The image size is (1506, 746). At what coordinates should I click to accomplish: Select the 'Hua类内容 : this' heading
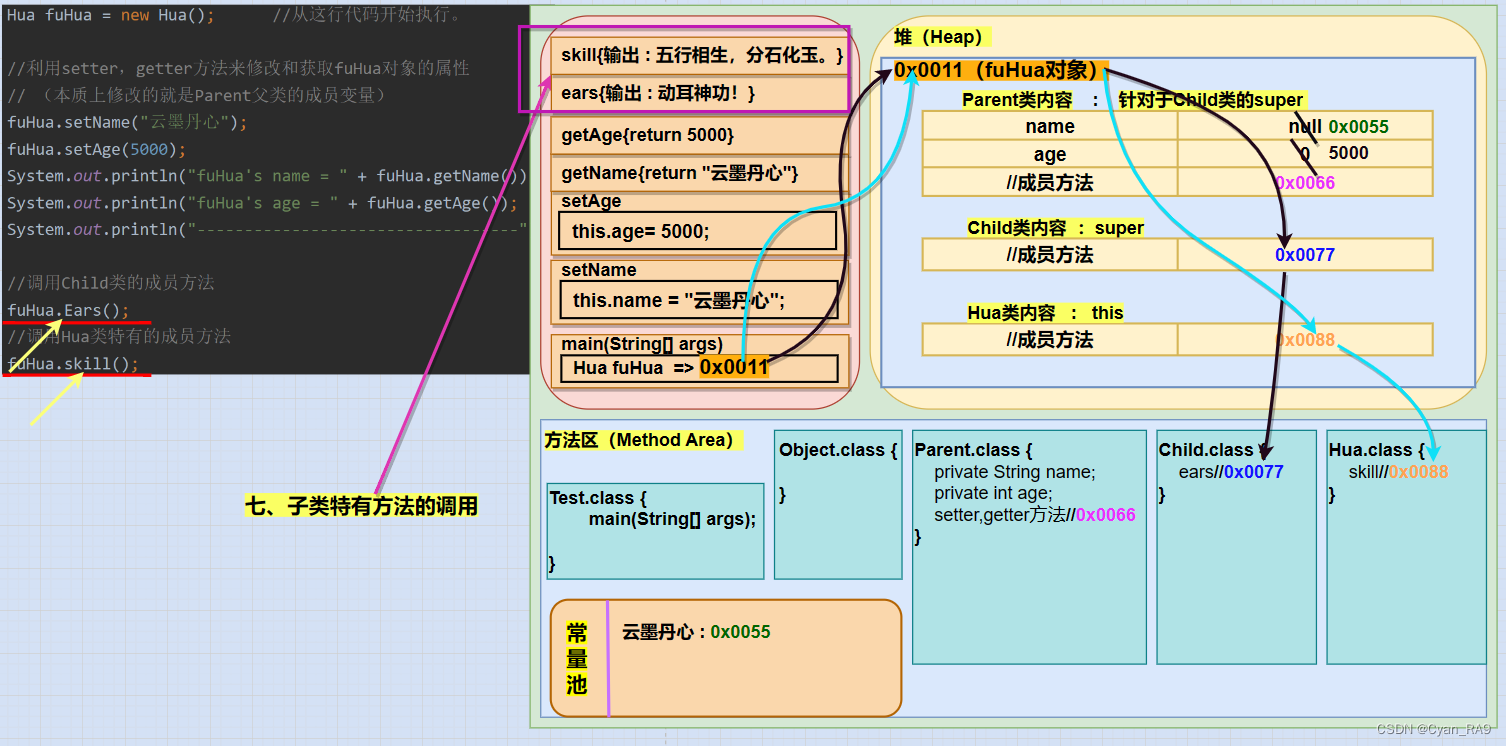[x=1045, y=313]
